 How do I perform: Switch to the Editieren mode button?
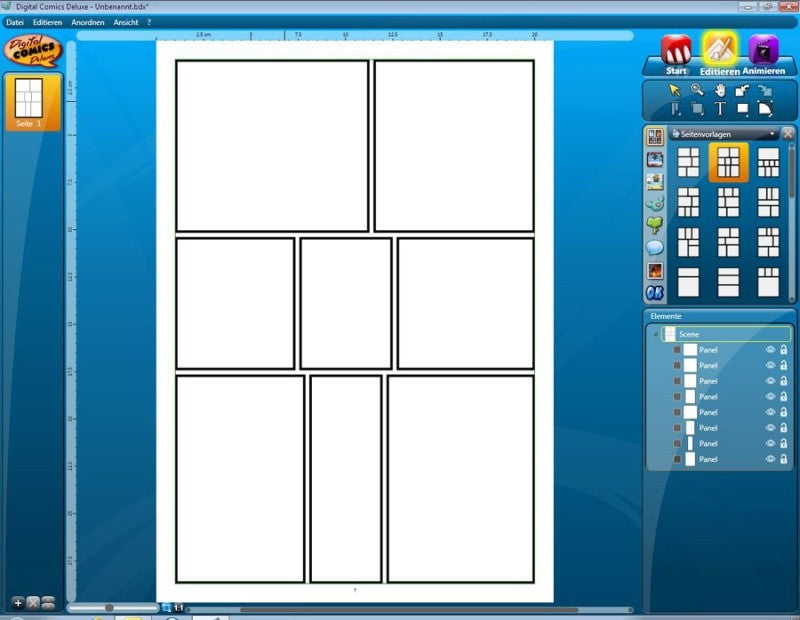pos(719,54)
